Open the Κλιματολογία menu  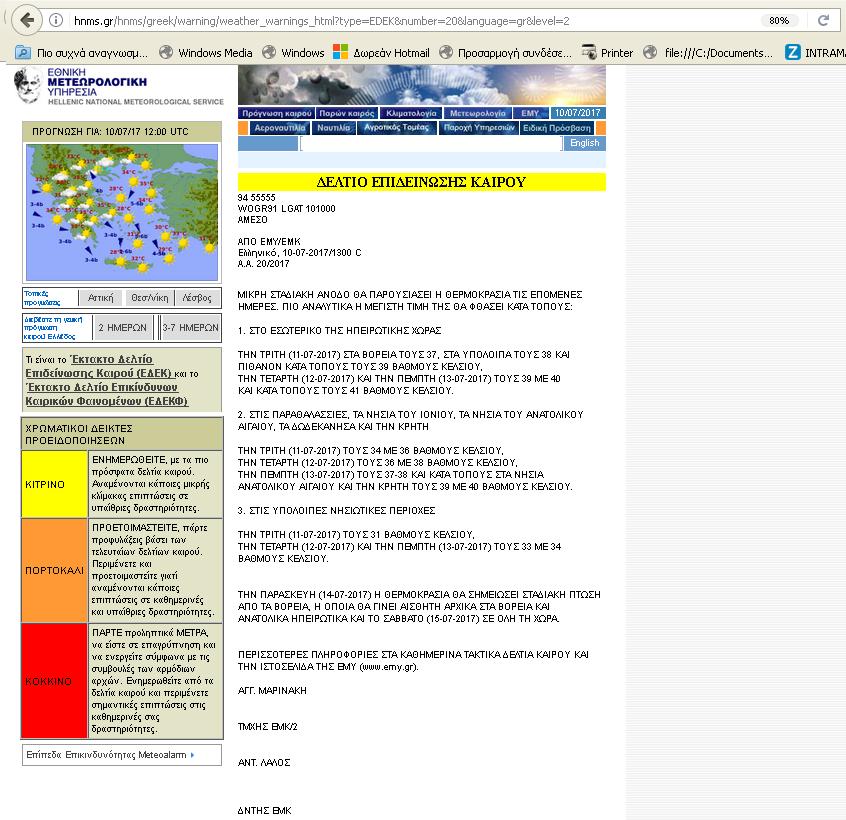click(411, 113)
